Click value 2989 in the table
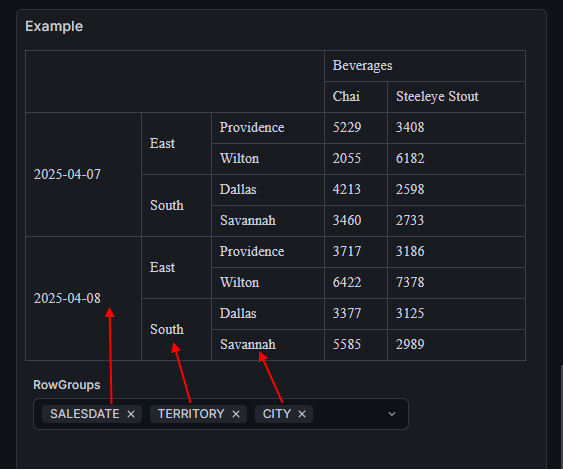This screenshot has height=470, width=563. coord(410,344)
